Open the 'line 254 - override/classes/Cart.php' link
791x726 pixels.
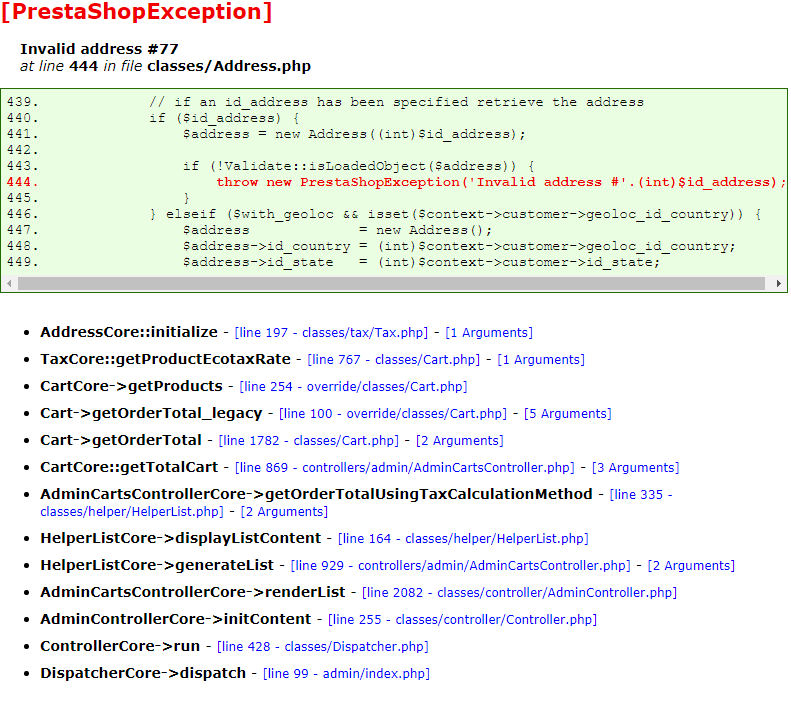[353, 387]
